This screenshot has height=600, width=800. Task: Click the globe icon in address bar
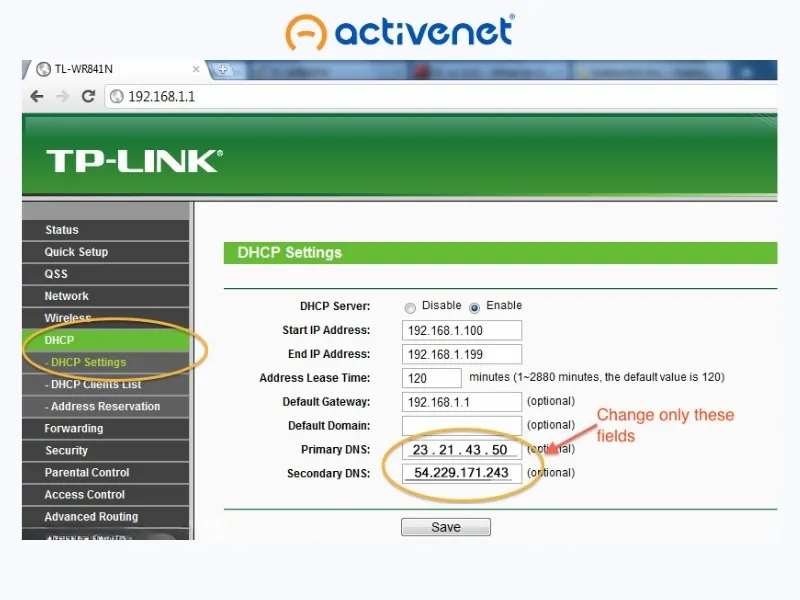(117, 96)
